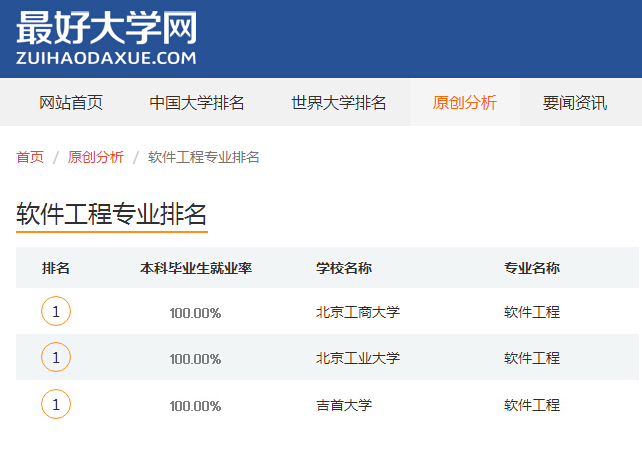Click the 排名 column header

pyautogui.click(x=56, y=268)
